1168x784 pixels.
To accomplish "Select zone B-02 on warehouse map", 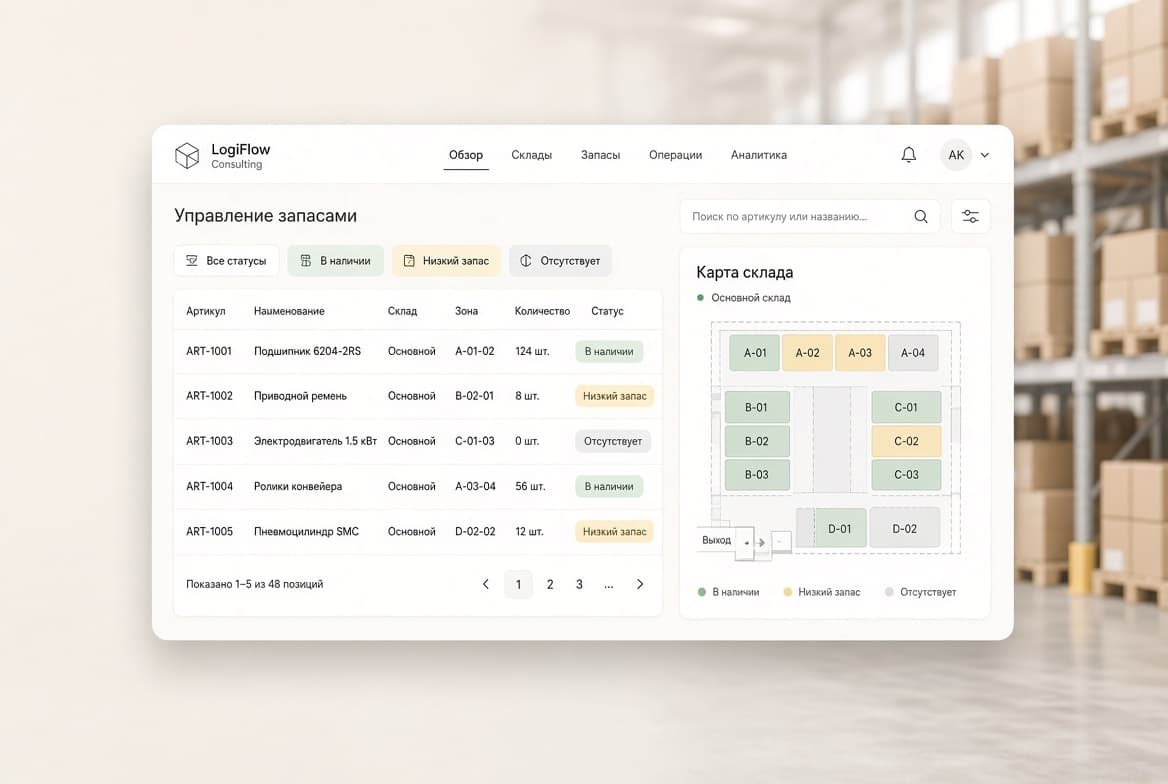I will point(757,441).
